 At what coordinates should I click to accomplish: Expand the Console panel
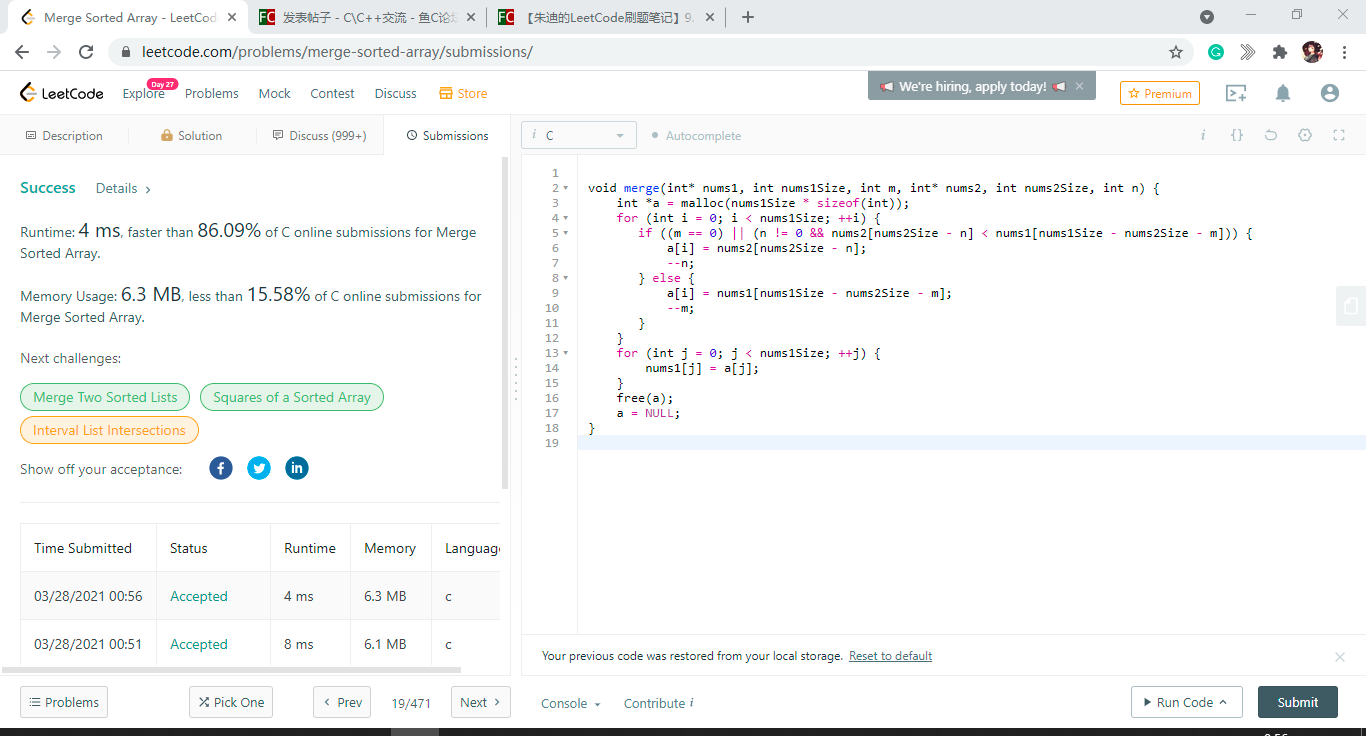(x=570, y=703)
